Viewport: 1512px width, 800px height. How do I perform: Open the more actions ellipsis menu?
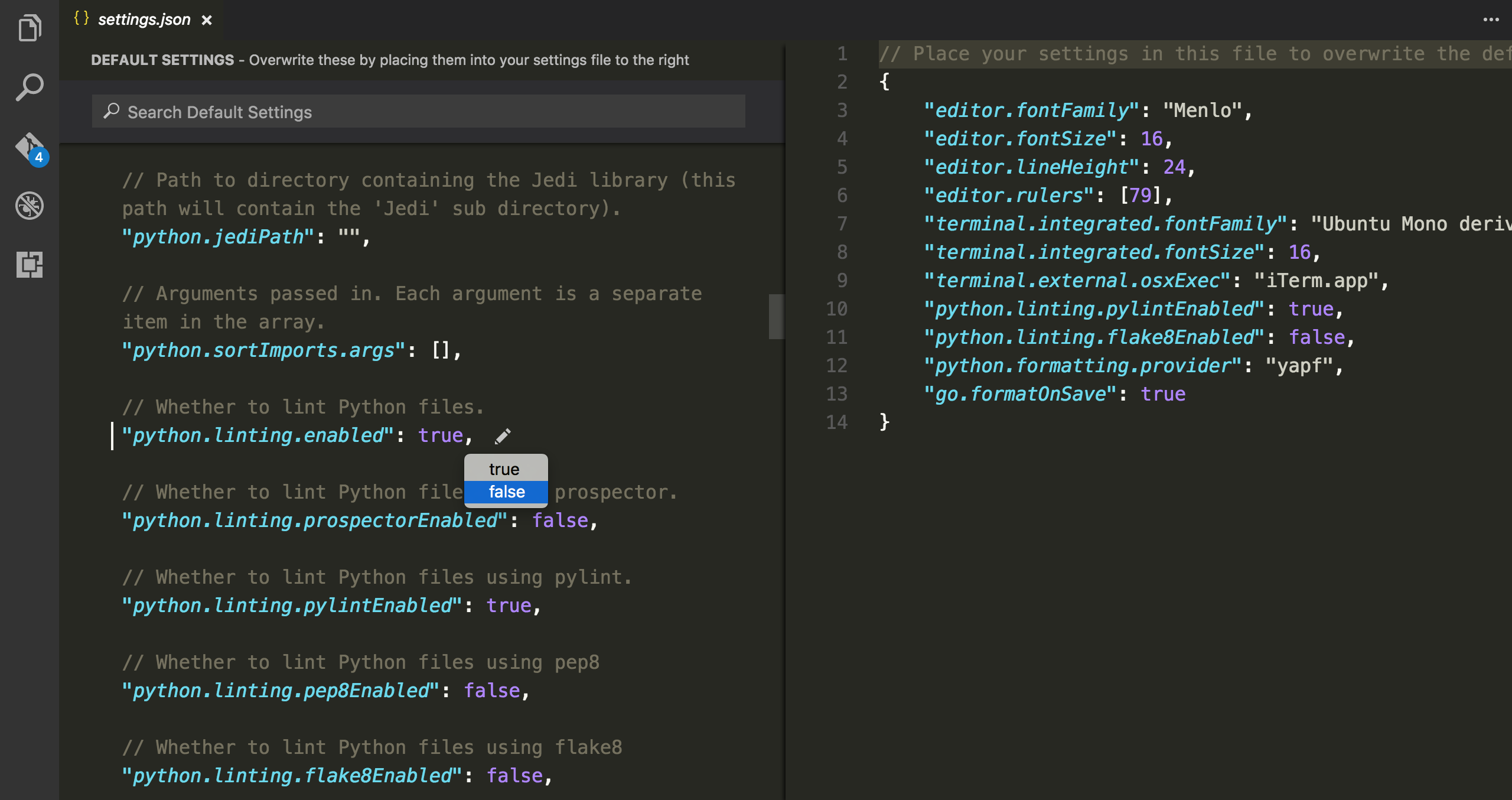[x=1491, y=19]
